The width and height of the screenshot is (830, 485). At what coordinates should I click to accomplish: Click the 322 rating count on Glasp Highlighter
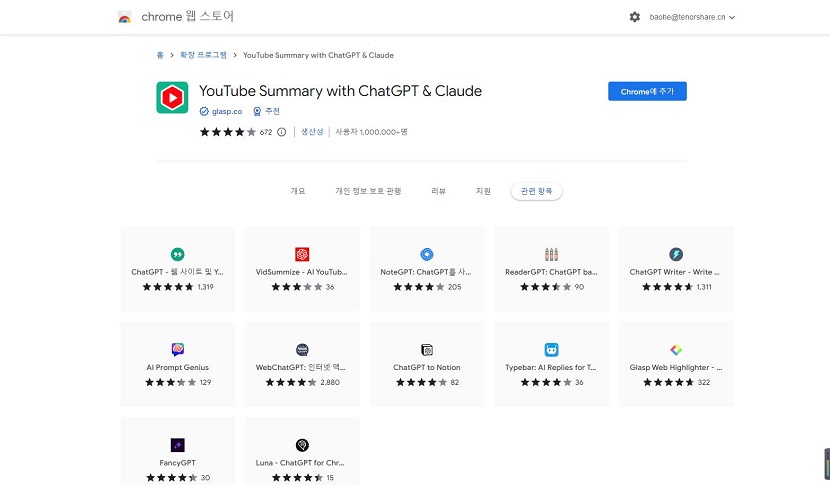pos(703,382)
